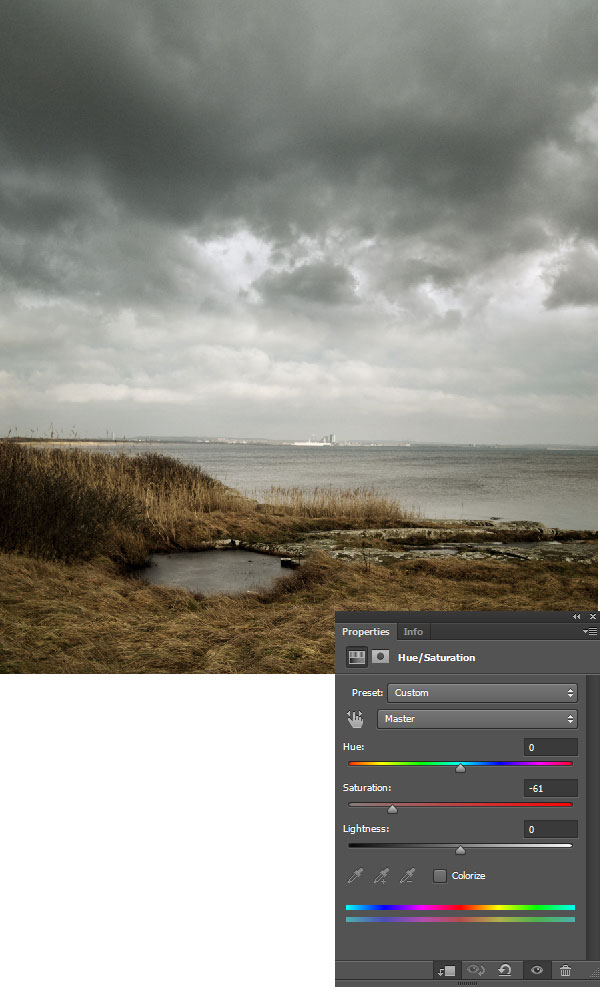Click the Lightness slider handle

461,850
